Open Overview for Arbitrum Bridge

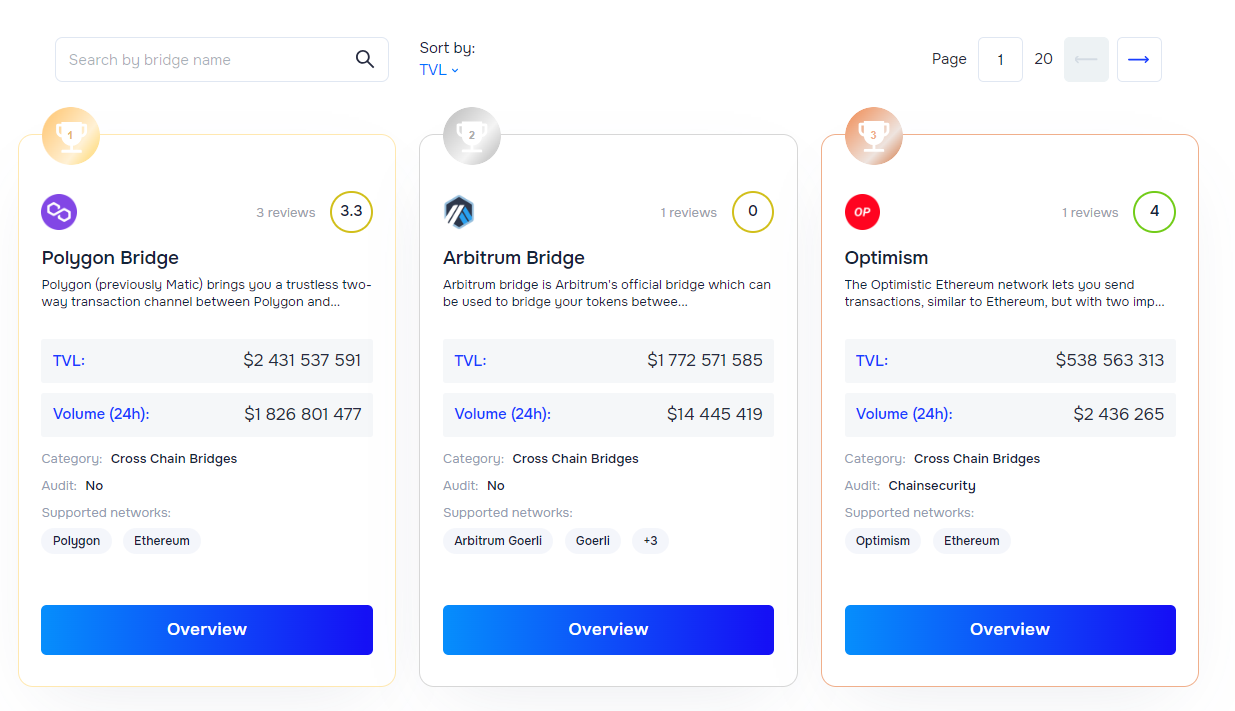tap(608, 630)
